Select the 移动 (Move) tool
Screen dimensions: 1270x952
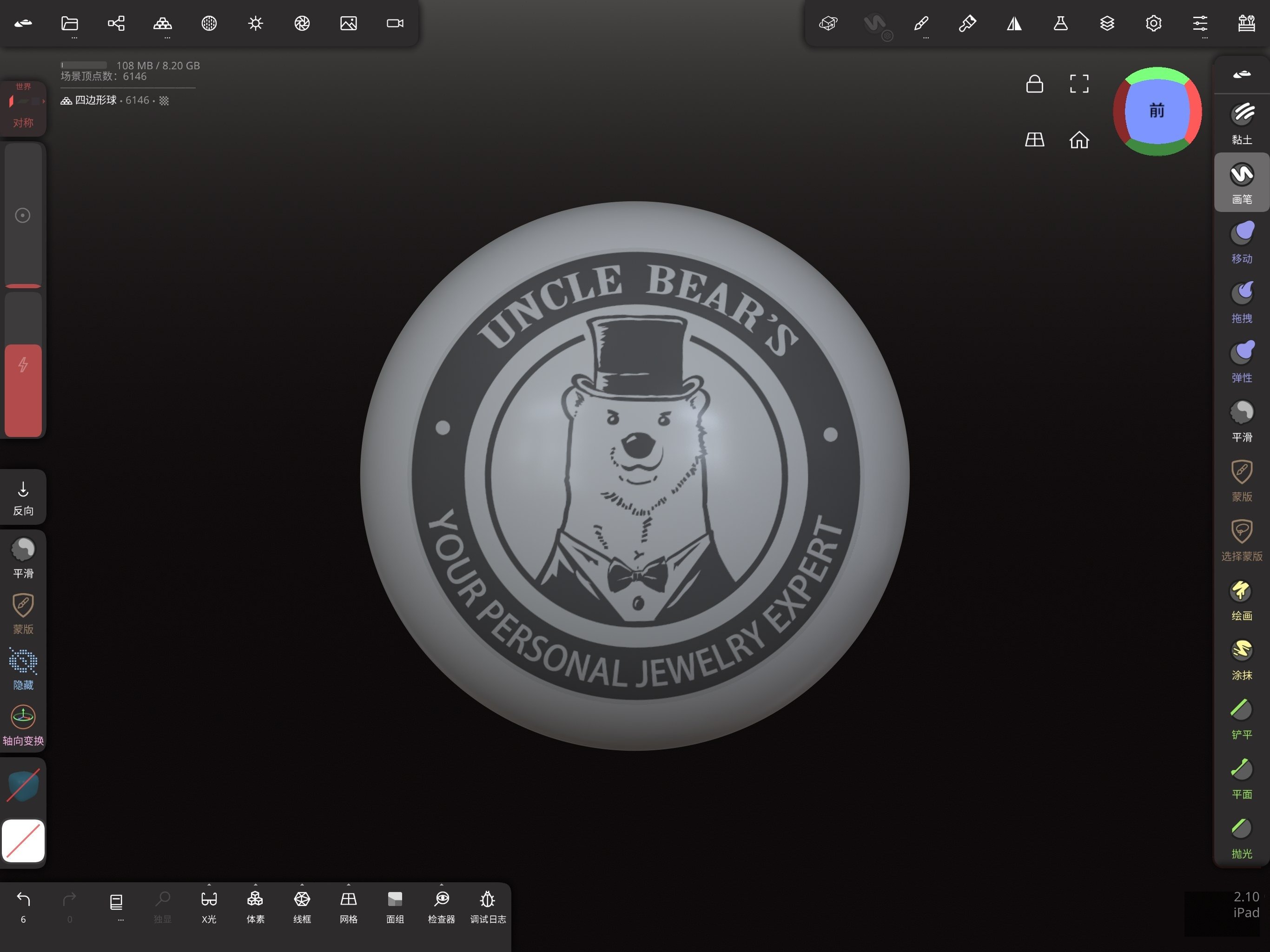pyautogui.click(x=1241, y=242)
